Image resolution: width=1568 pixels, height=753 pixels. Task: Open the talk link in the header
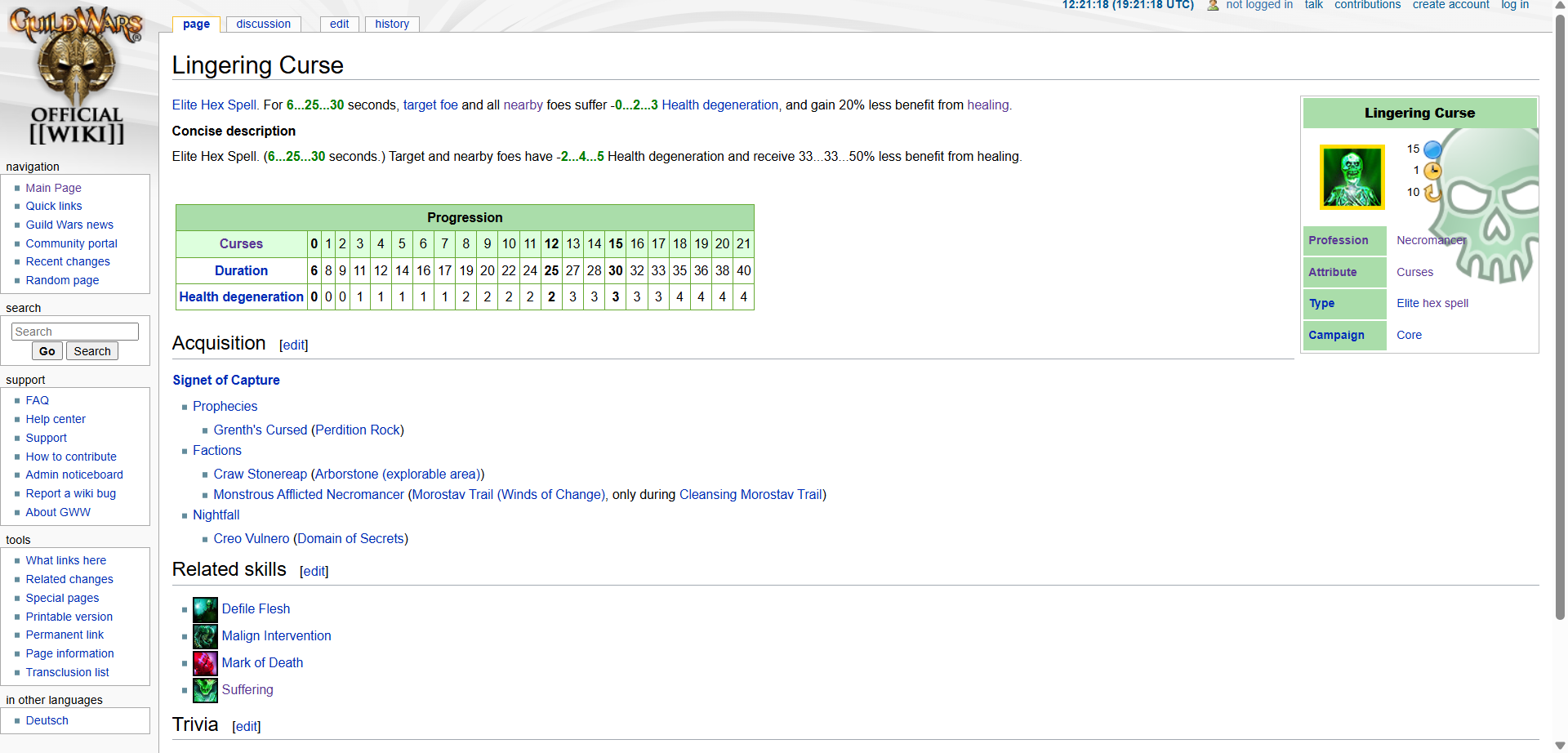pos(1313,5)
